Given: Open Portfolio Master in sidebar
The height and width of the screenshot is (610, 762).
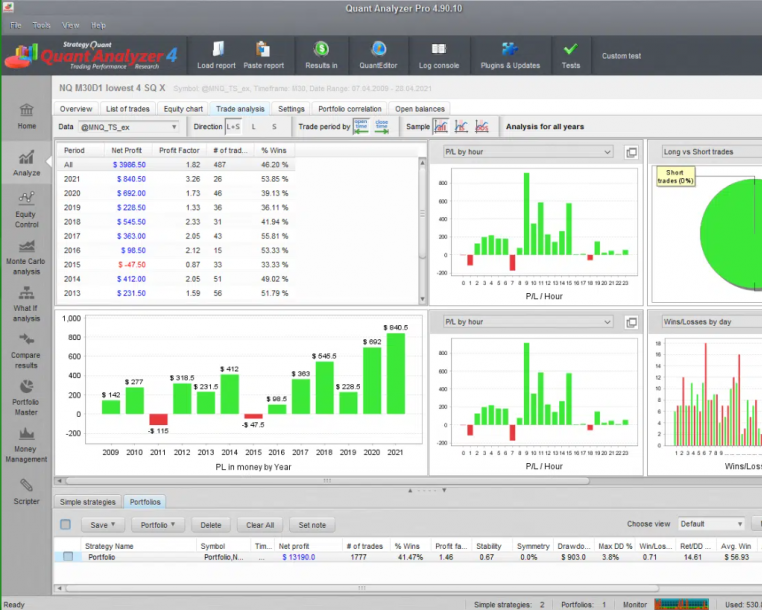Looking at the screenshot, I should (x=26, y=399).
